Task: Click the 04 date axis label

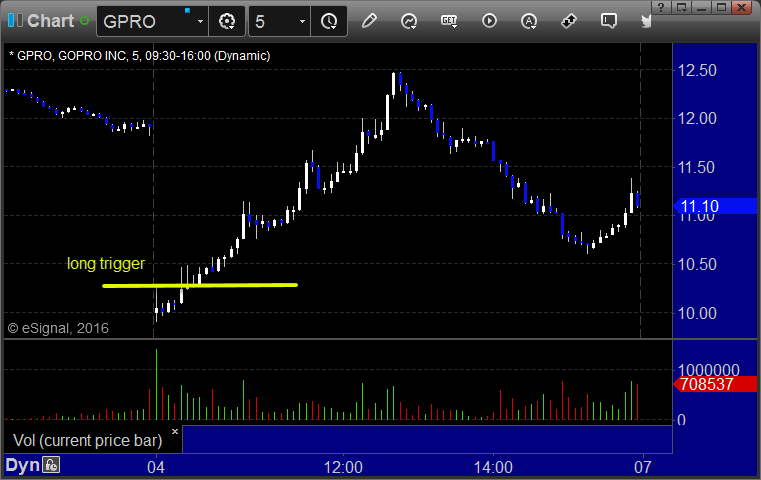Action: click(x=156, y=467)
